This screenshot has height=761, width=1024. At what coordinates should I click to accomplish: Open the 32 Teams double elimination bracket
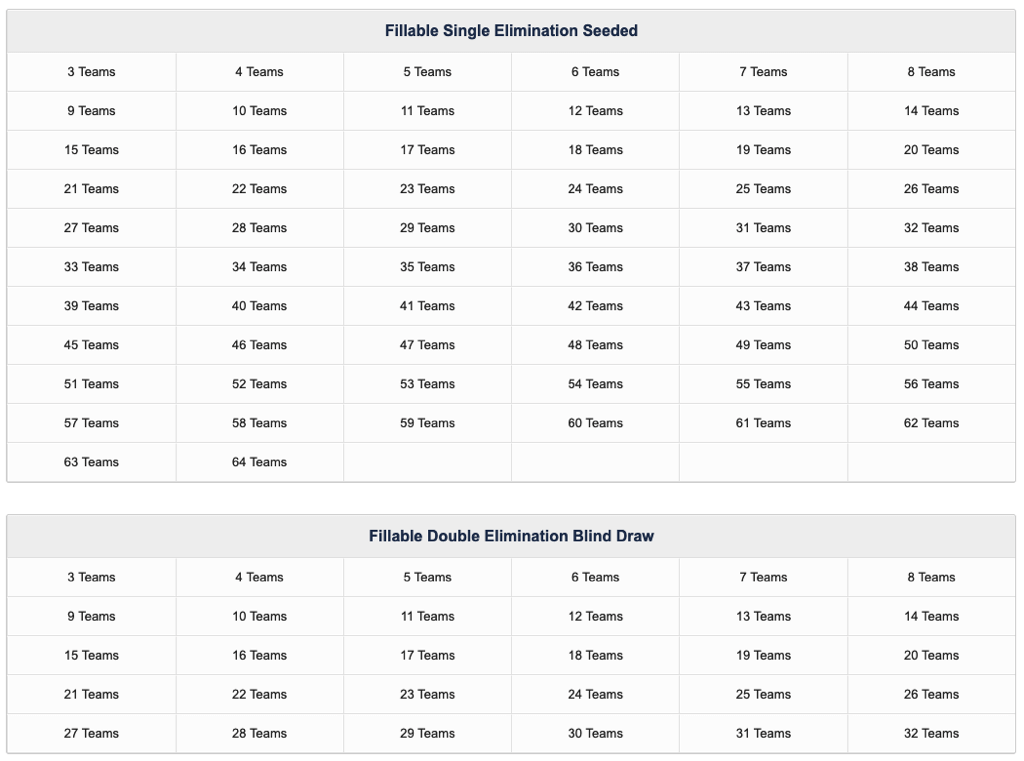point(931,733)
